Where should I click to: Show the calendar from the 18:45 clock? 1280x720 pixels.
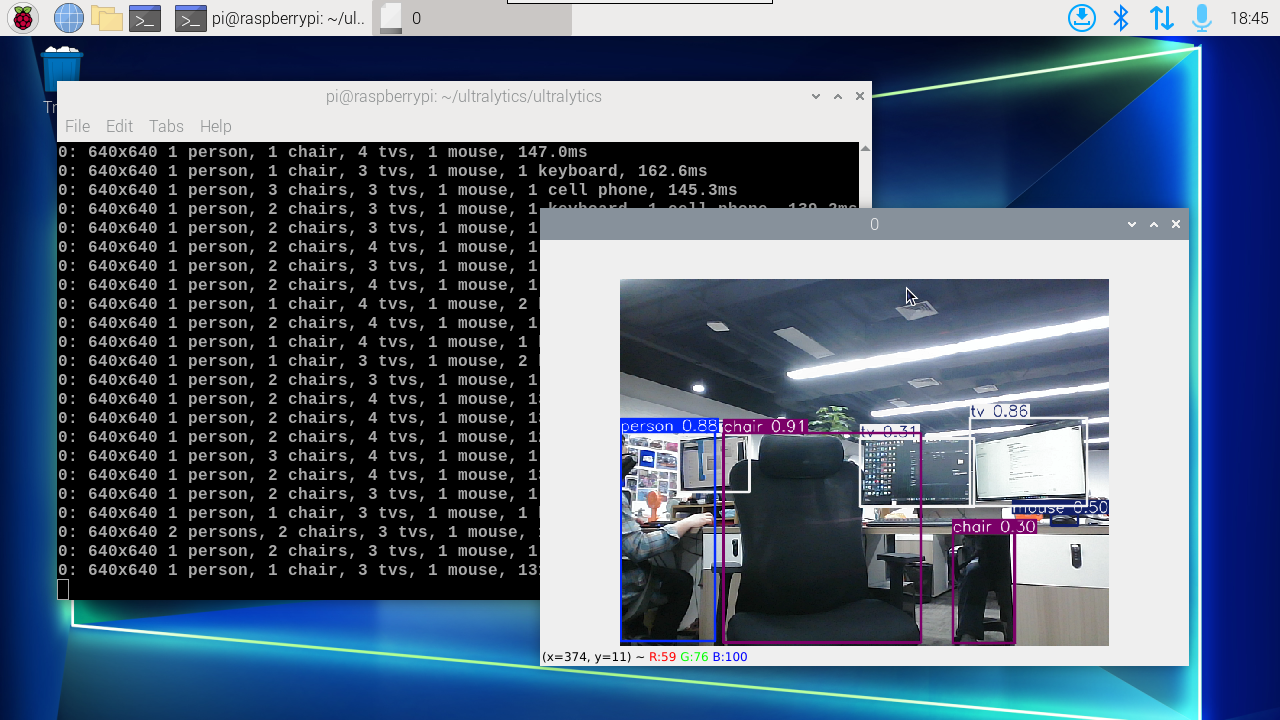tap(1249, 18)
